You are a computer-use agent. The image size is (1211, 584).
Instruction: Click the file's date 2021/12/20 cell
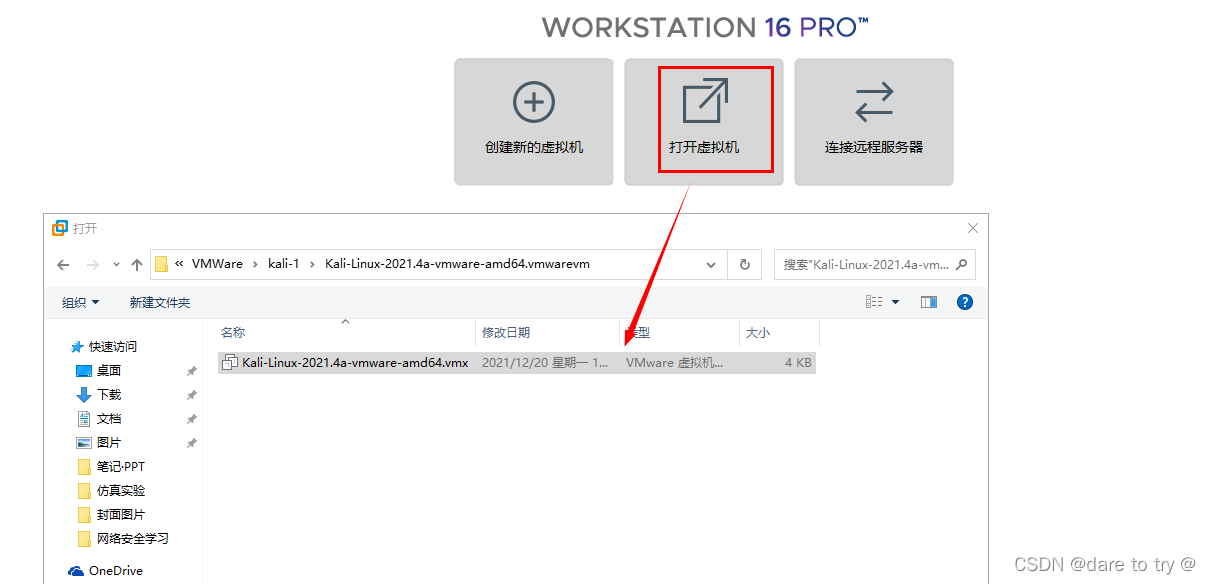click(546, 363)
